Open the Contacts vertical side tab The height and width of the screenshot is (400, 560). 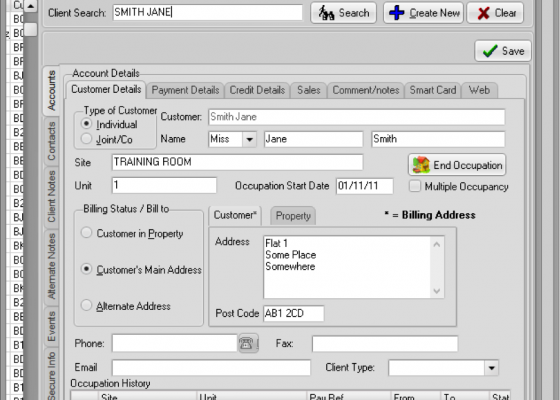point(51,141)
